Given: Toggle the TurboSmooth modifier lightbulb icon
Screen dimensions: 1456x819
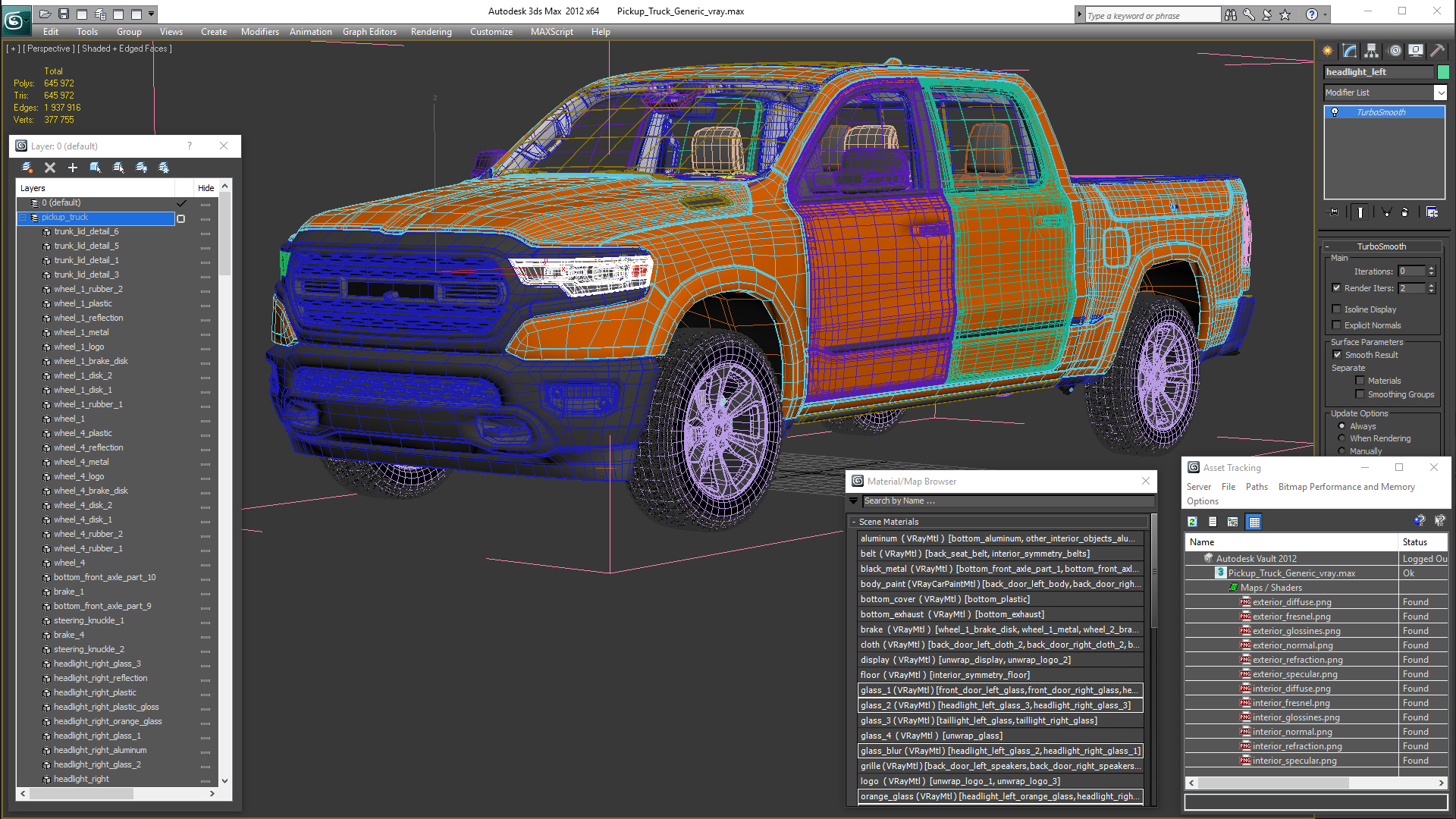Looking at the screenshot, I should 1335,112.
